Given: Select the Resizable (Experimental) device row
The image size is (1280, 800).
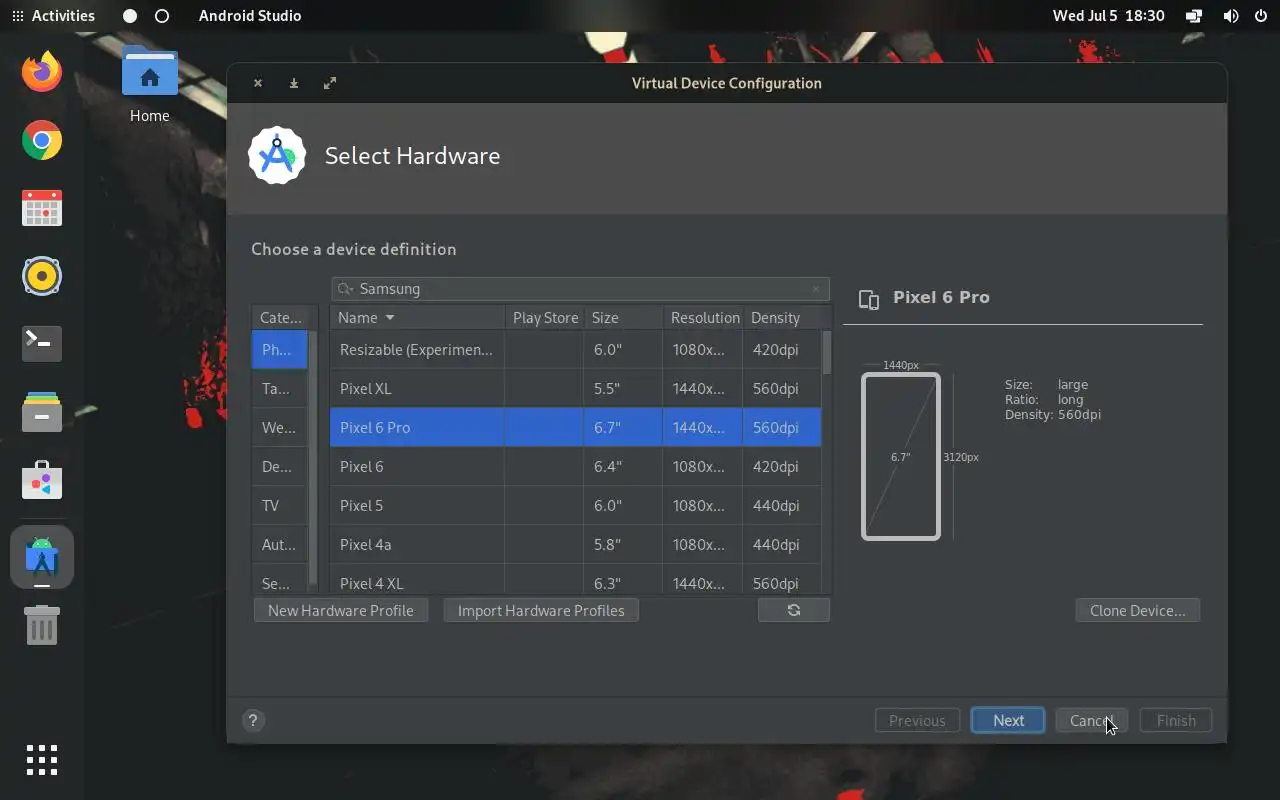Looking at the screenshot, I should pyautogui.click(x=576, y=349).
